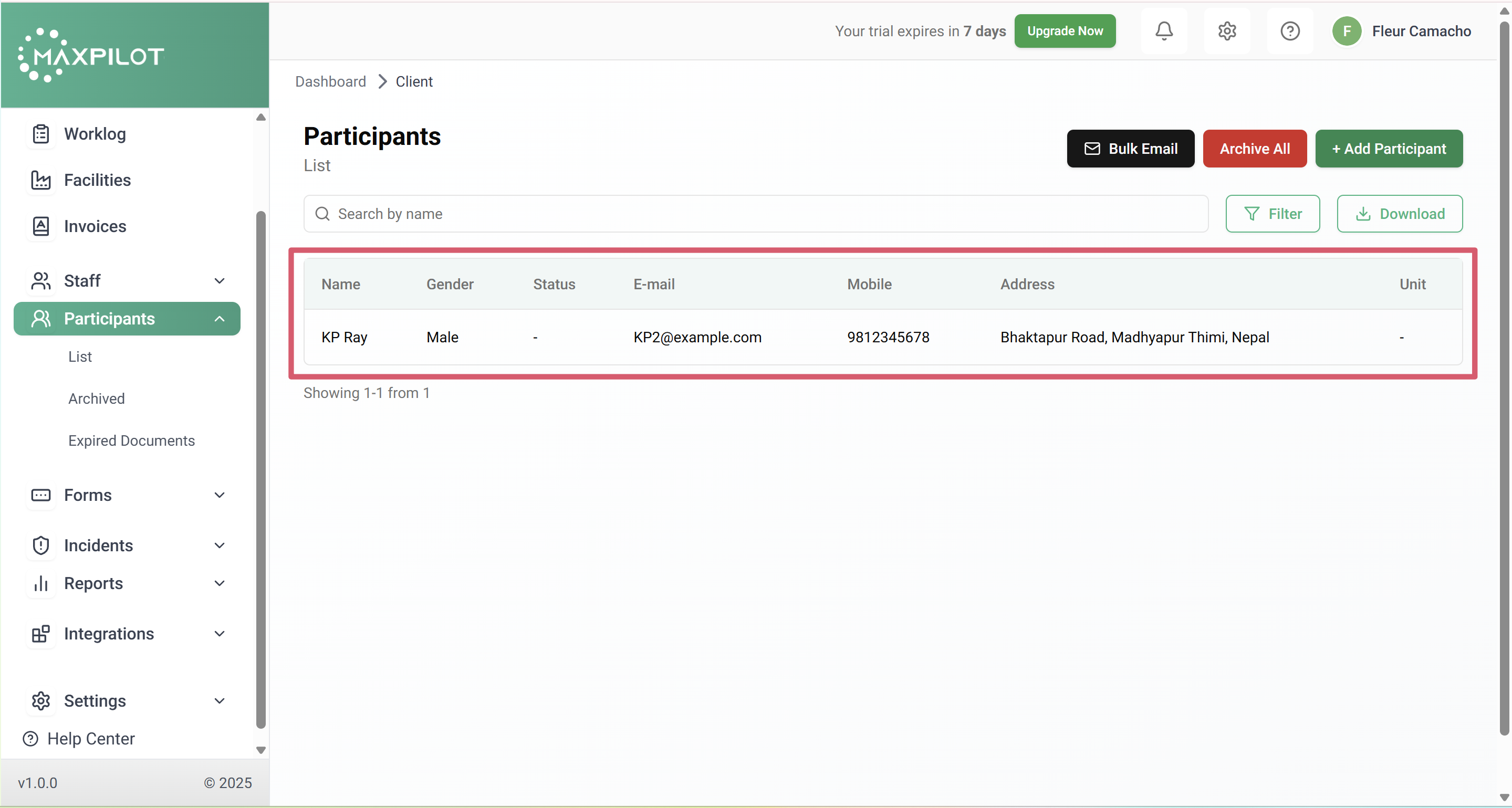The height and width of the screenshot is (808, 1512).
Task: Click the Add Participant button
Action: coord(1388,149)
